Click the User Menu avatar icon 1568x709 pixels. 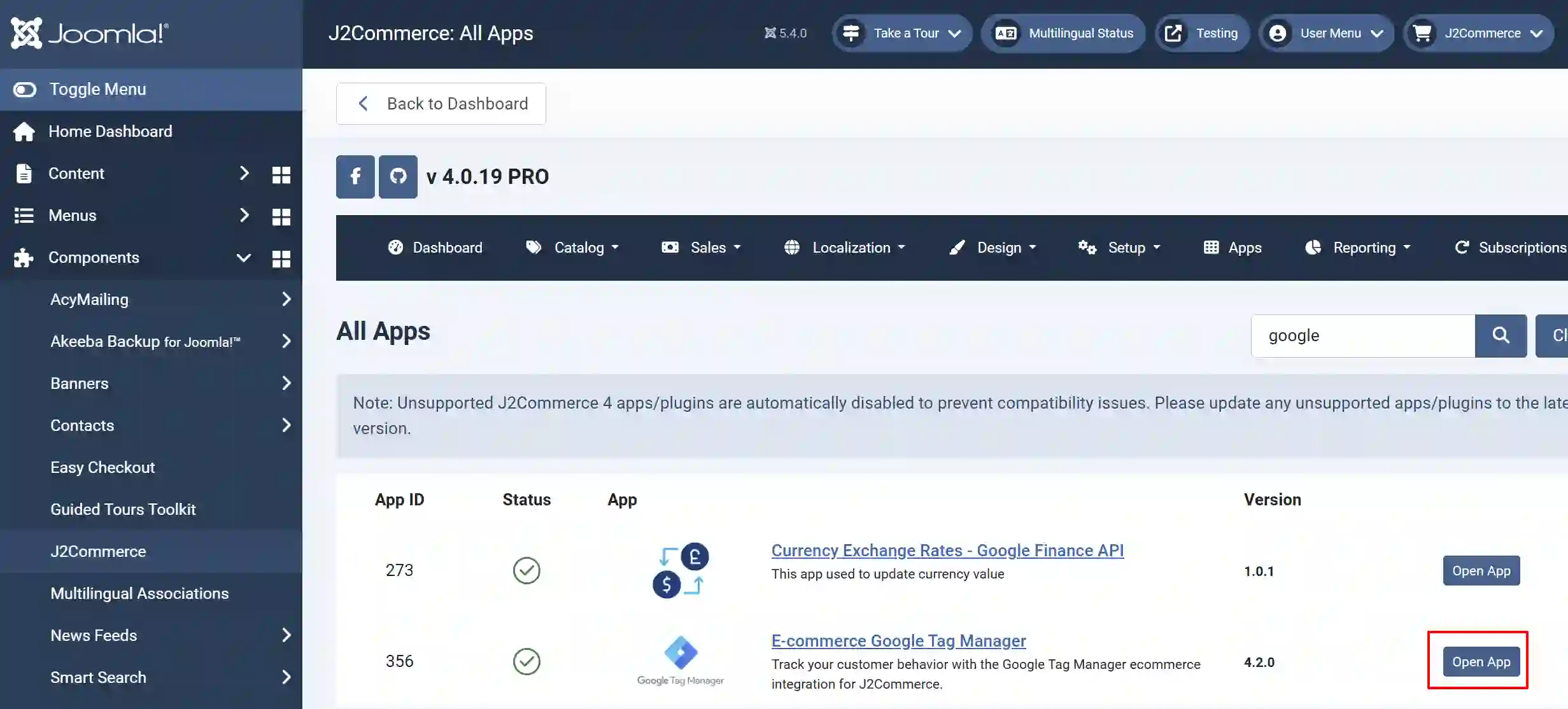1278,33
